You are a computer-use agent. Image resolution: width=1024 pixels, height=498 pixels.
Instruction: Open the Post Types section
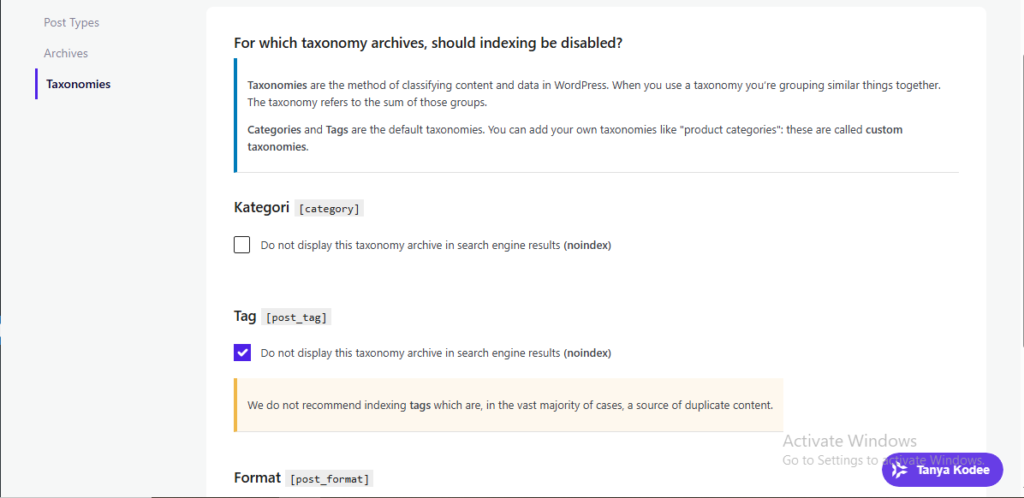point(71,23)
